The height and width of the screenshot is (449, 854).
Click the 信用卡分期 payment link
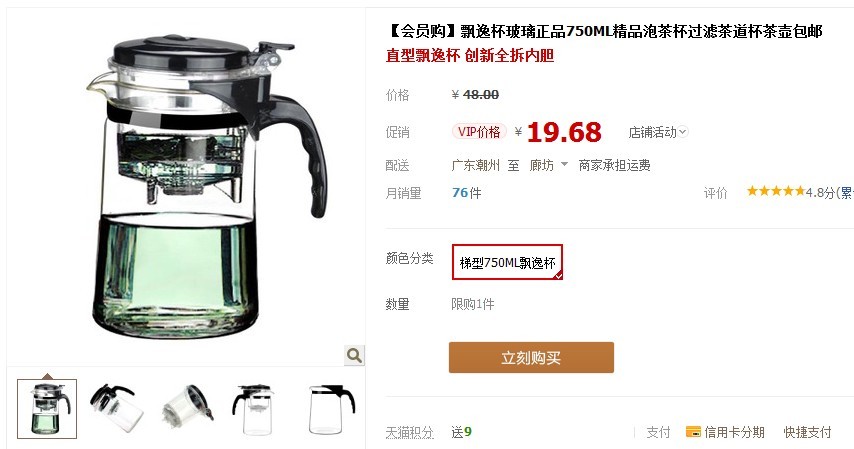coord(734,432)
